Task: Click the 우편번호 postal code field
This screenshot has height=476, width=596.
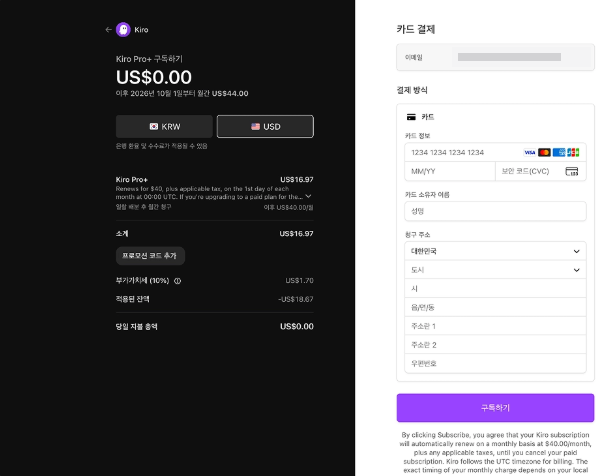Action: [495, 363]
